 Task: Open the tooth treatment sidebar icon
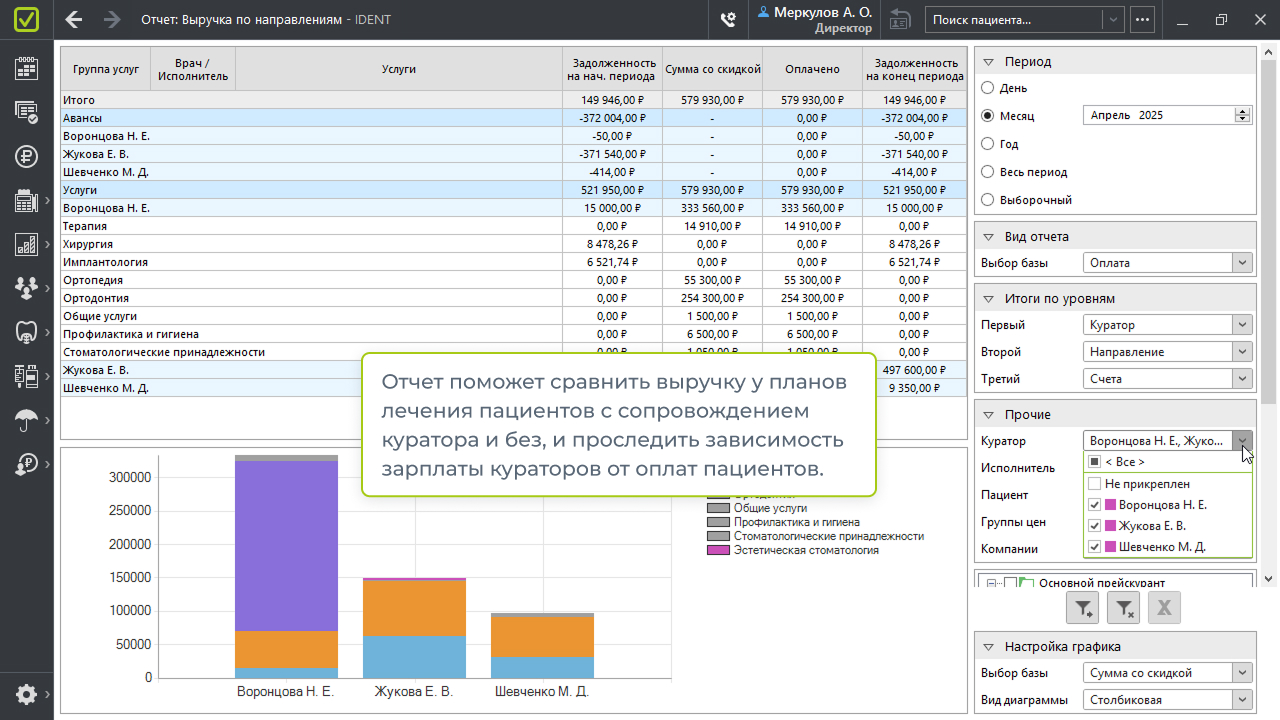(27, 332)
